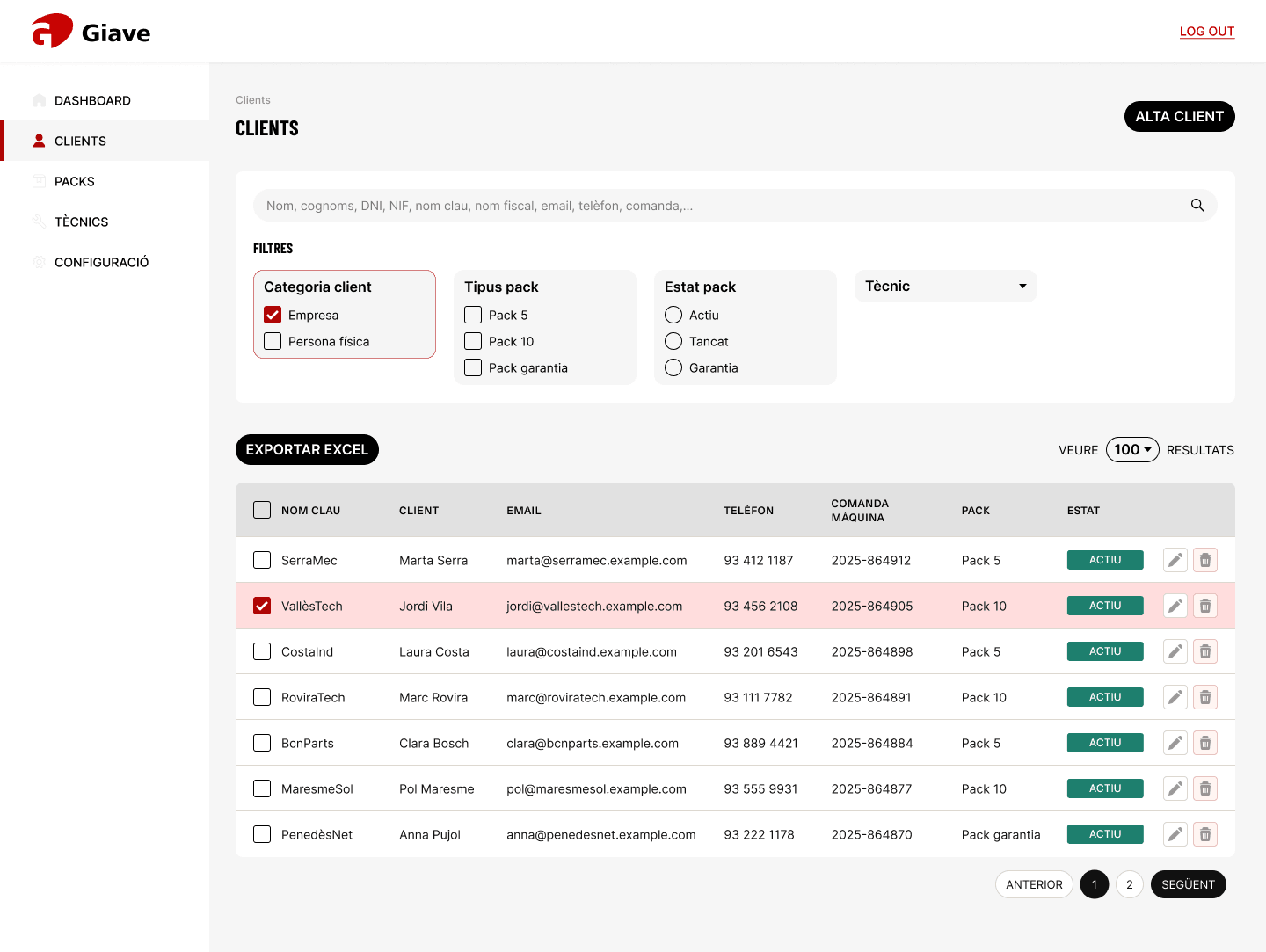Uncheck the Empresa category filter
Viewport: 1266px width, 952px height.
pos(273,315)
